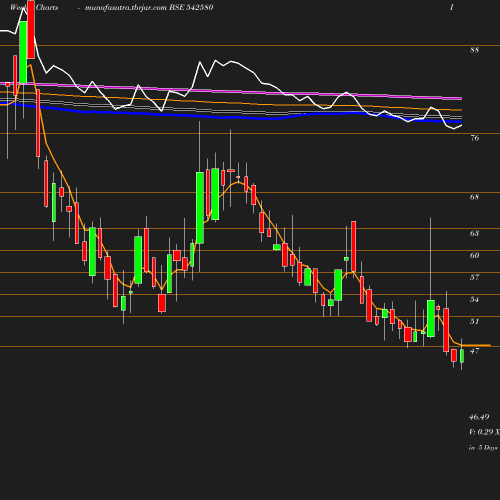500x500 pixels.
Task: Click the 68 price axis label
Action: point(474,197)
